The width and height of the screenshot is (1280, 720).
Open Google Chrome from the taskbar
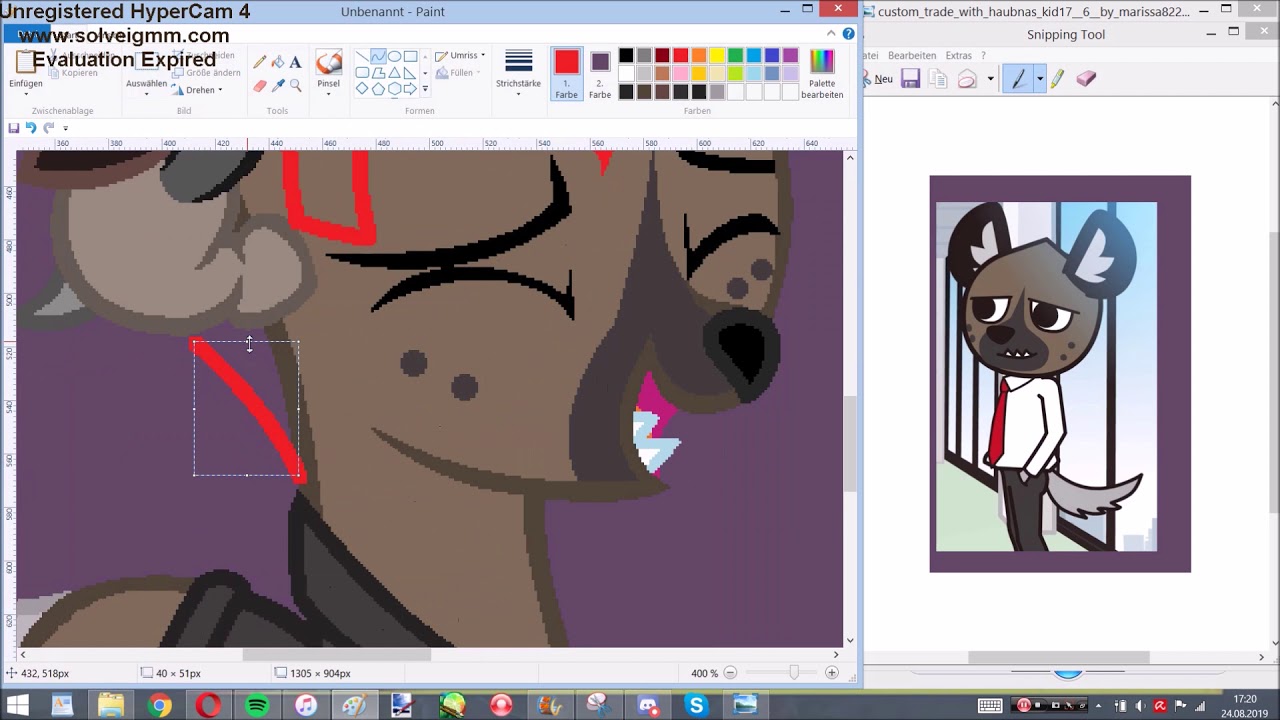pos(160,706)
